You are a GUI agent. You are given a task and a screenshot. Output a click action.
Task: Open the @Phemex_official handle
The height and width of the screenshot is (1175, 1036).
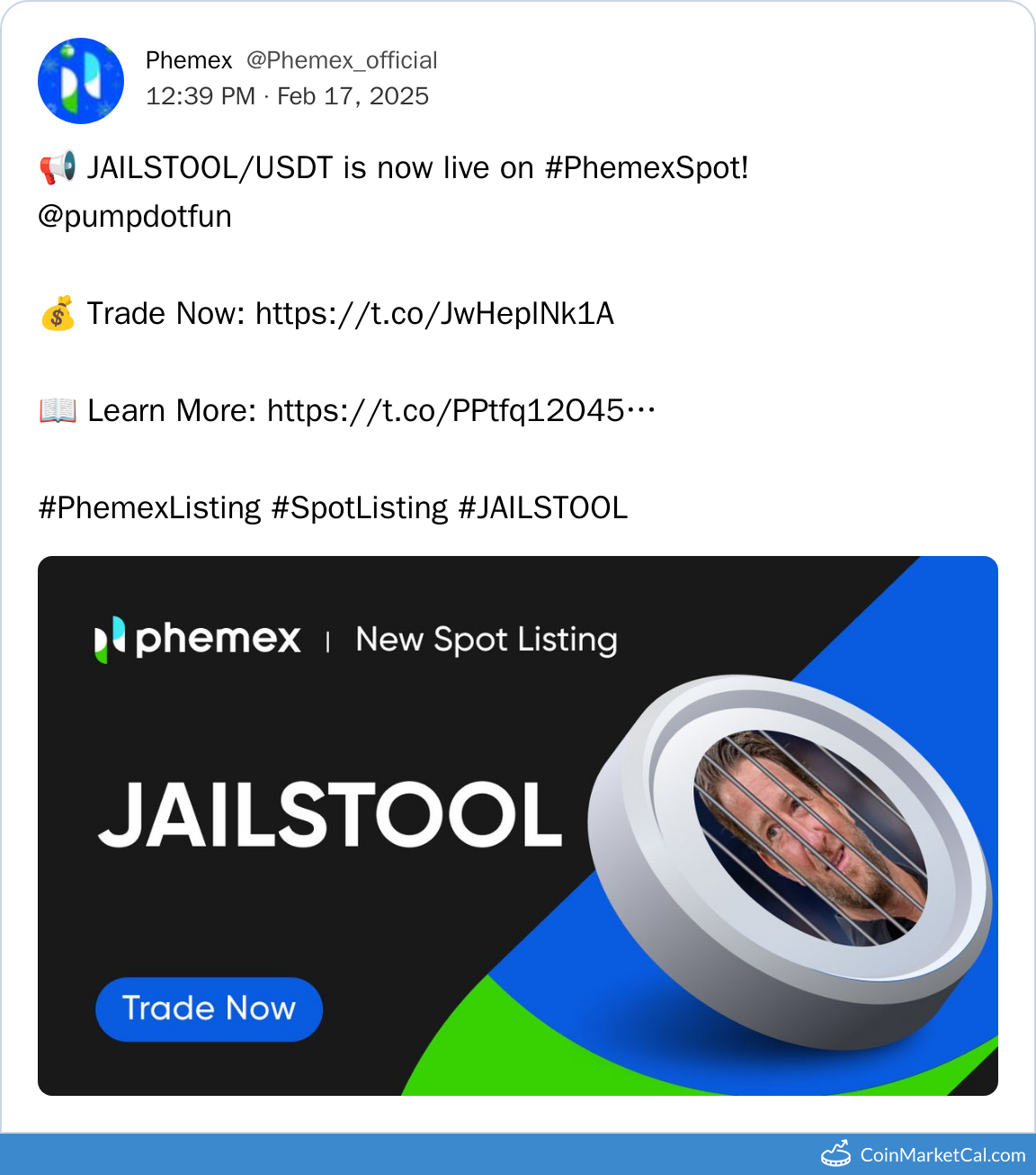[342, 60]
